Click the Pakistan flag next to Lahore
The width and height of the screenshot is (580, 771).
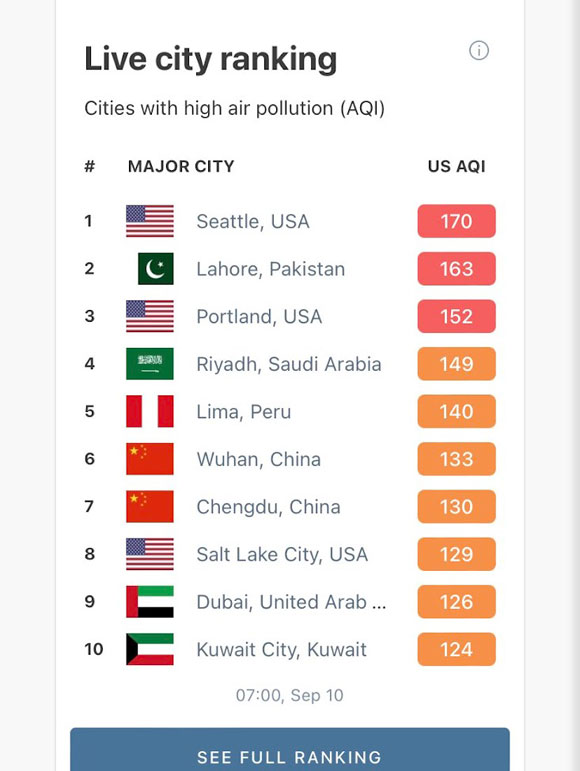click(156, 269)
